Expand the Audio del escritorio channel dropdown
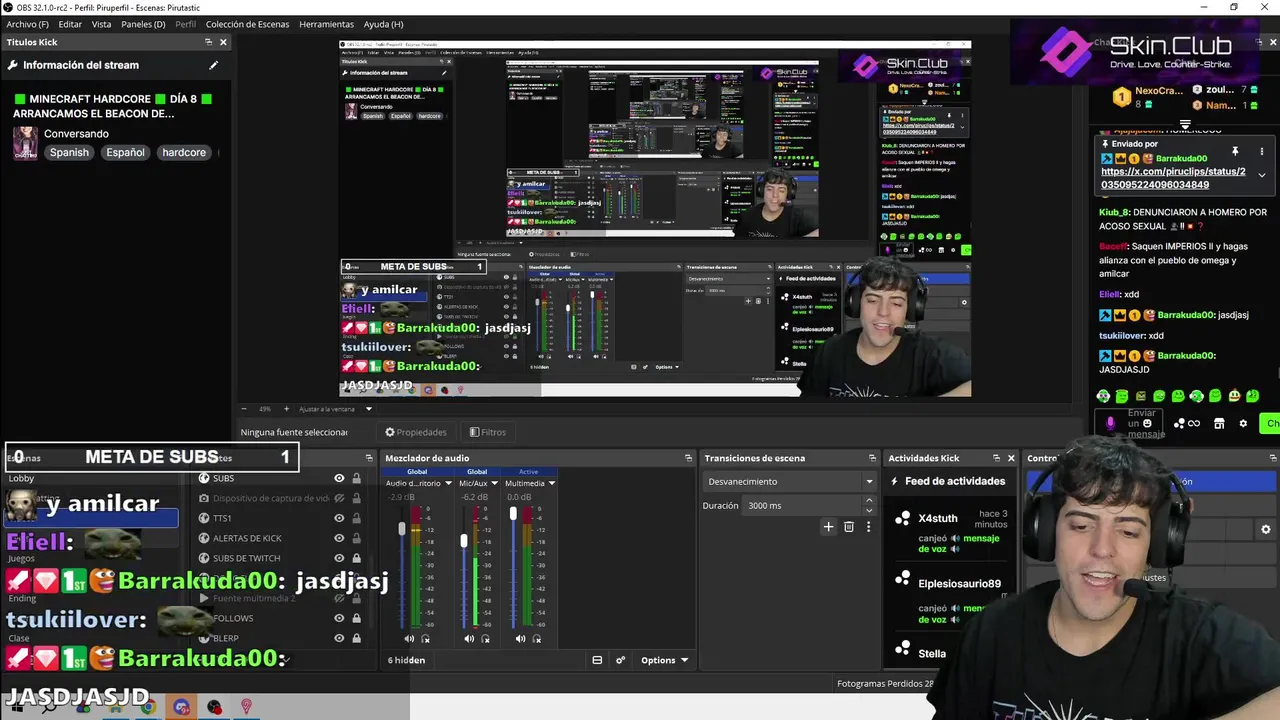Screen dimensions: 1280x720 (x=448, y=483)
